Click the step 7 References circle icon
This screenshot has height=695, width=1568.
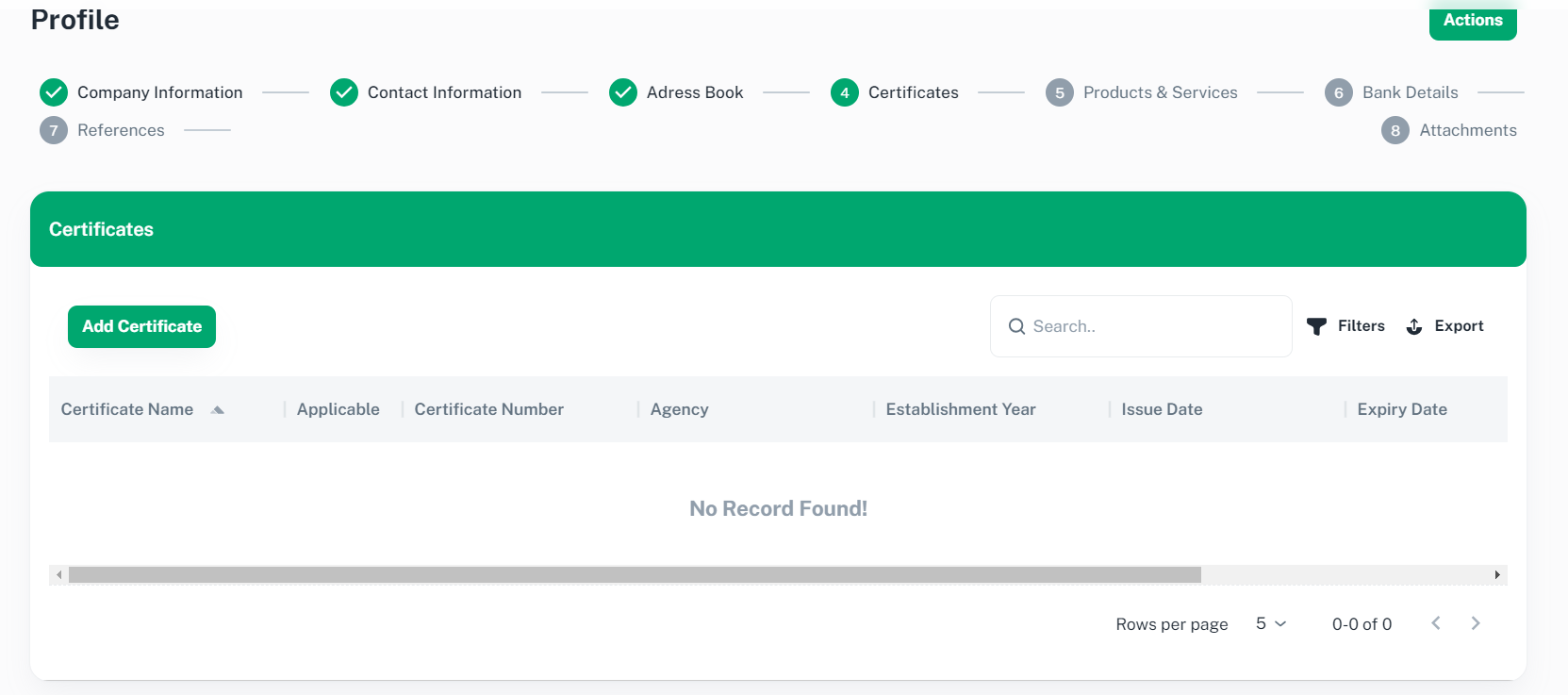54,130
